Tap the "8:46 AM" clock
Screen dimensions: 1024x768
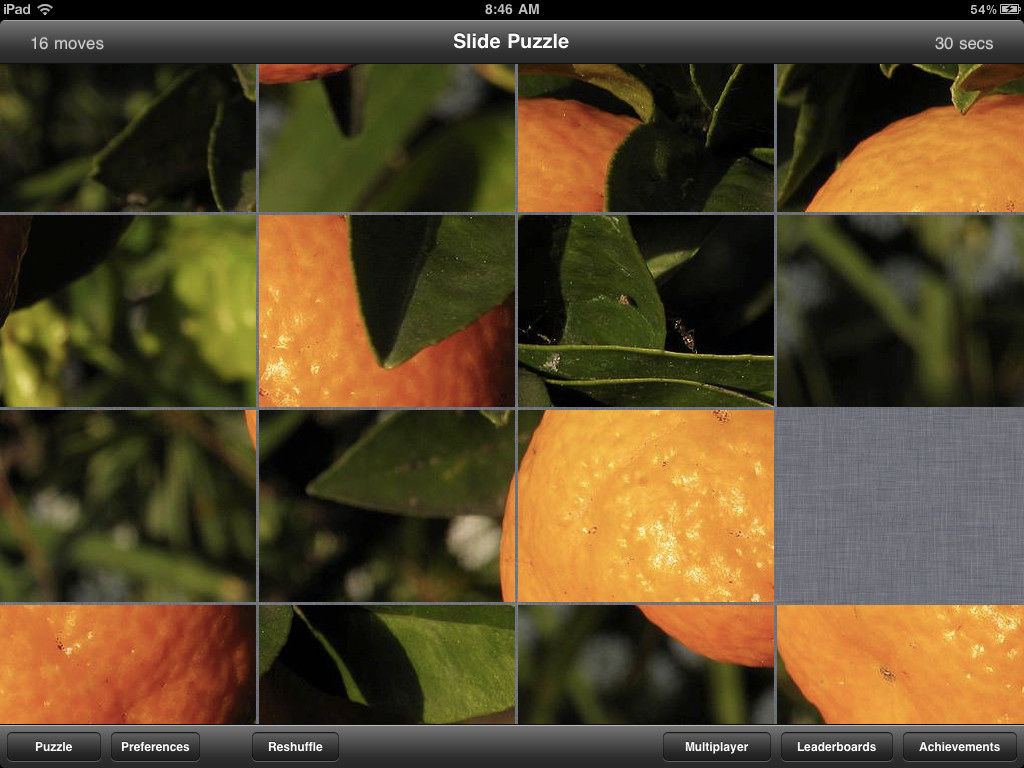coord(512,9)
